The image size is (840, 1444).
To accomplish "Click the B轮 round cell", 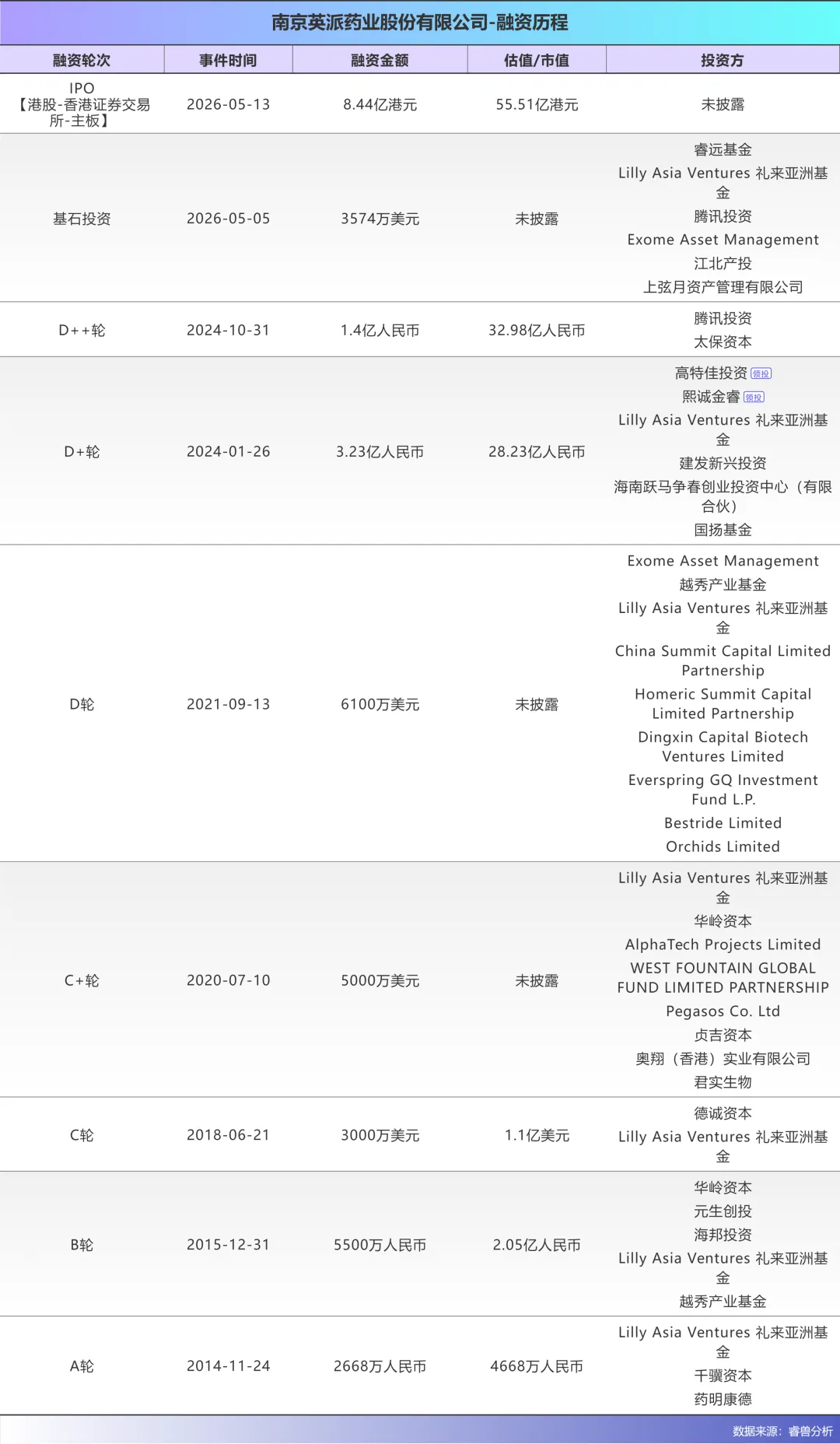I will pyautogui.click(x=82, y=1245).
